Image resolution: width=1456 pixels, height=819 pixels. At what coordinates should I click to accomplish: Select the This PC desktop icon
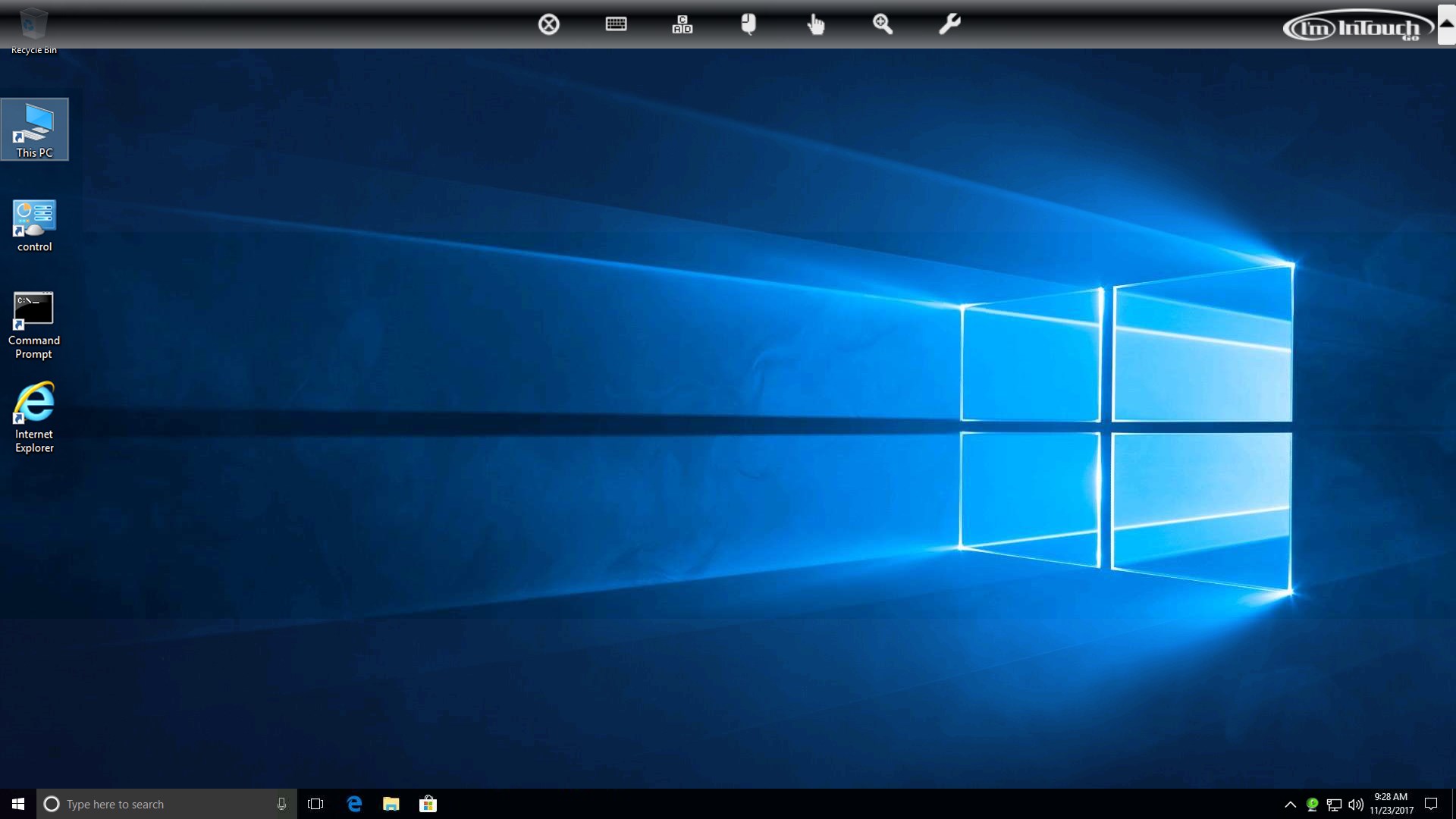(34, 130)
